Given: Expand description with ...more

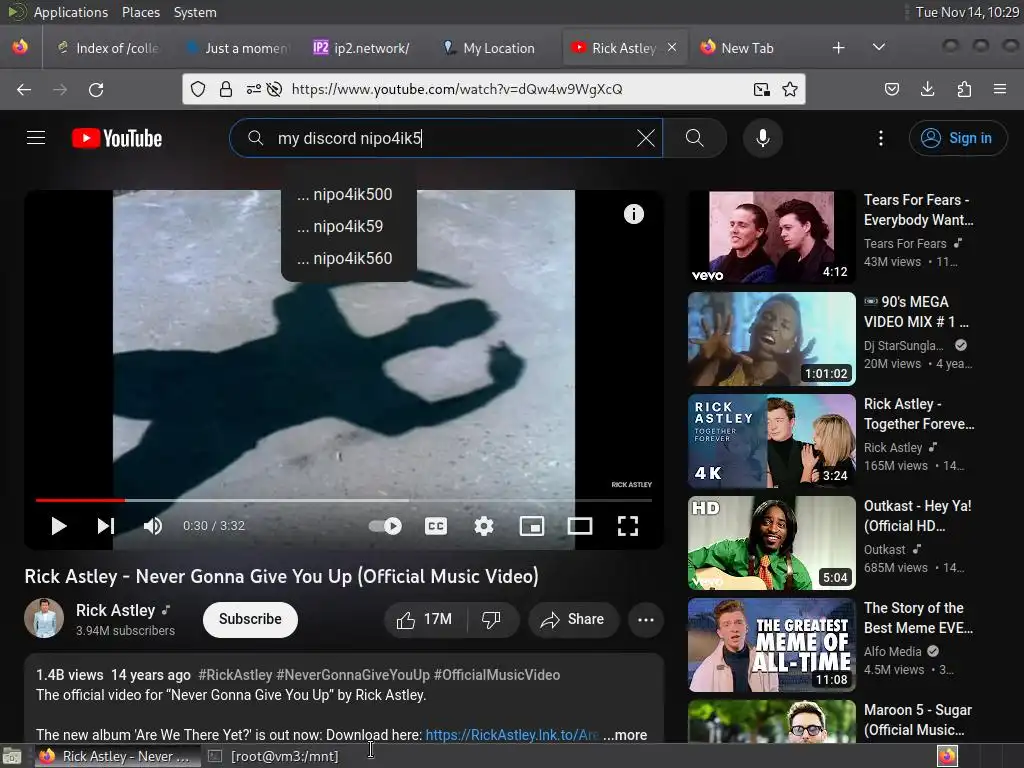Looking at the screenshot, I should point(625,735).
